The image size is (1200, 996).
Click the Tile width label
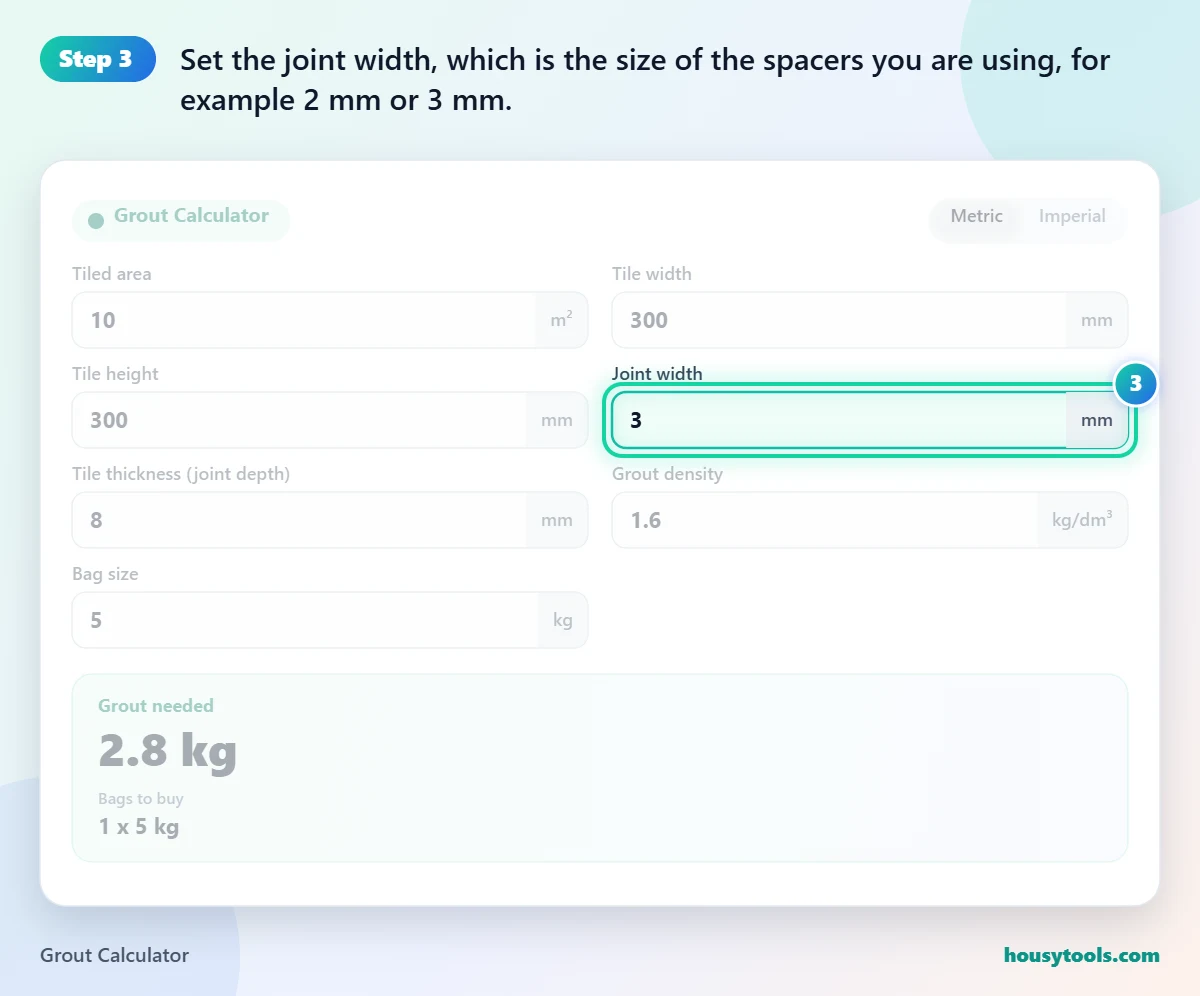652,274
